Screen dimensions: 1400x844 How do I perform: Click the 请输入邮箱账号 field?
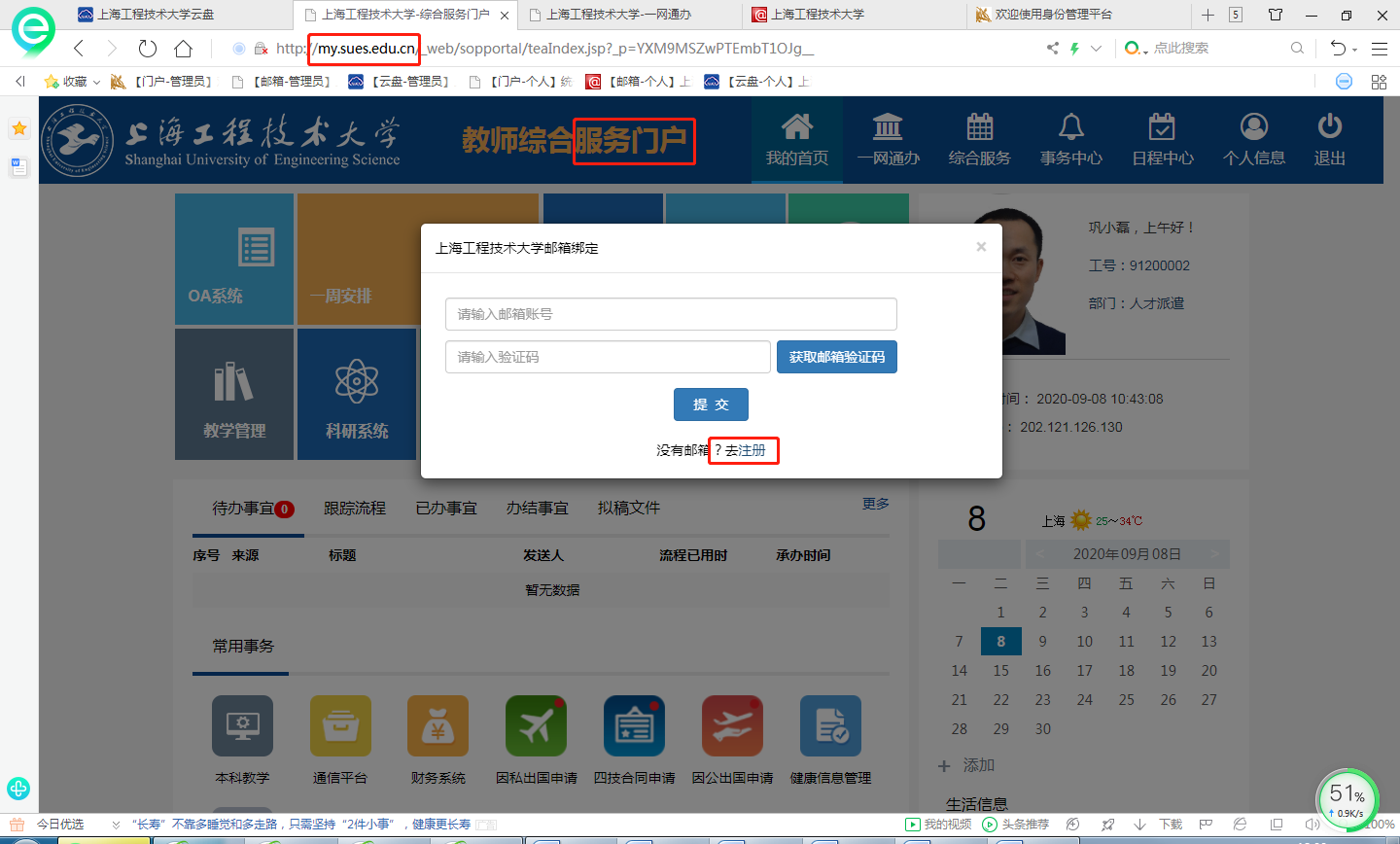[x=671, y=314]
